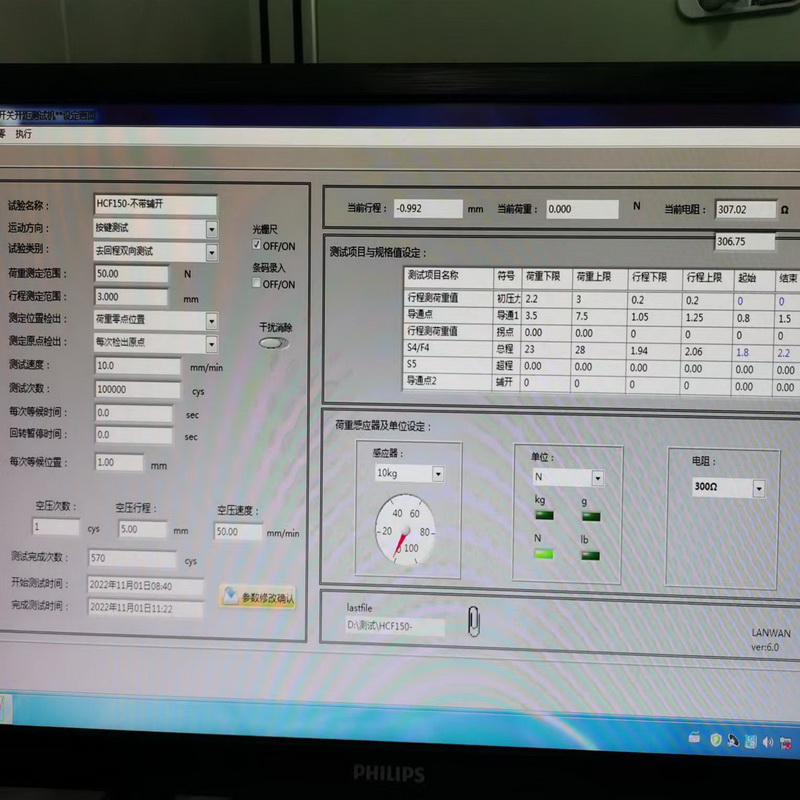Image resolution: width=800 pixels, height=800 pixels.
Task: Open the 测定原点检出 dropdown
Action: [x=211, y=343]
